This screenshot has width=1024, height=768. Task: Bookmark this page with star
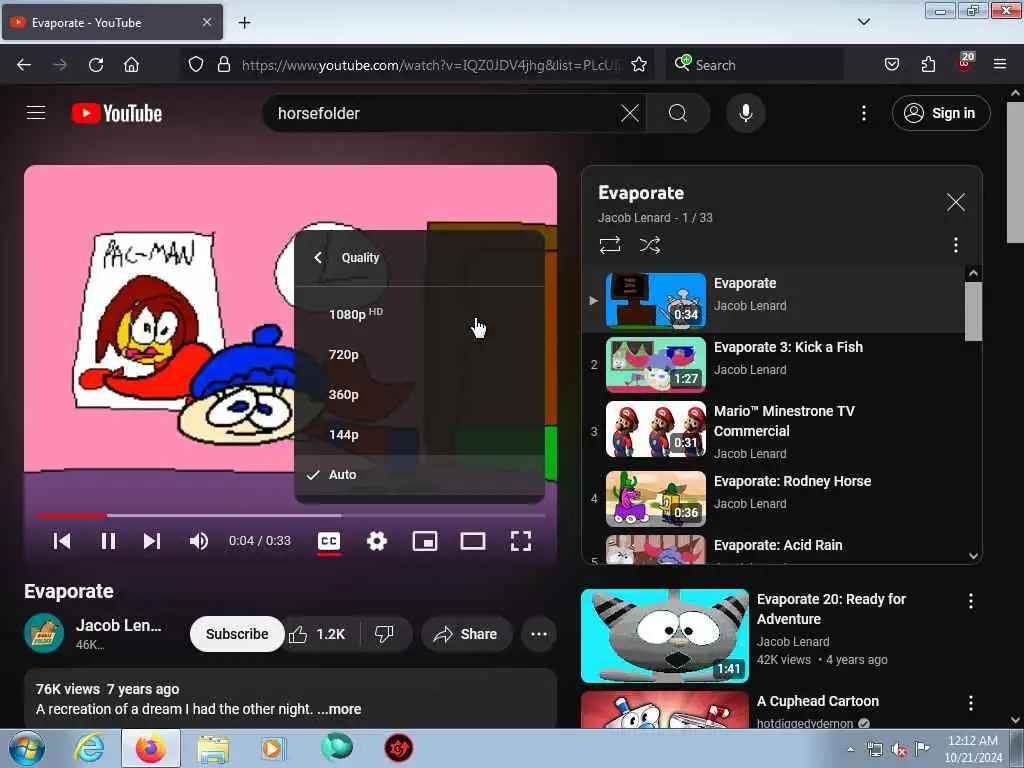click(639, 65)
